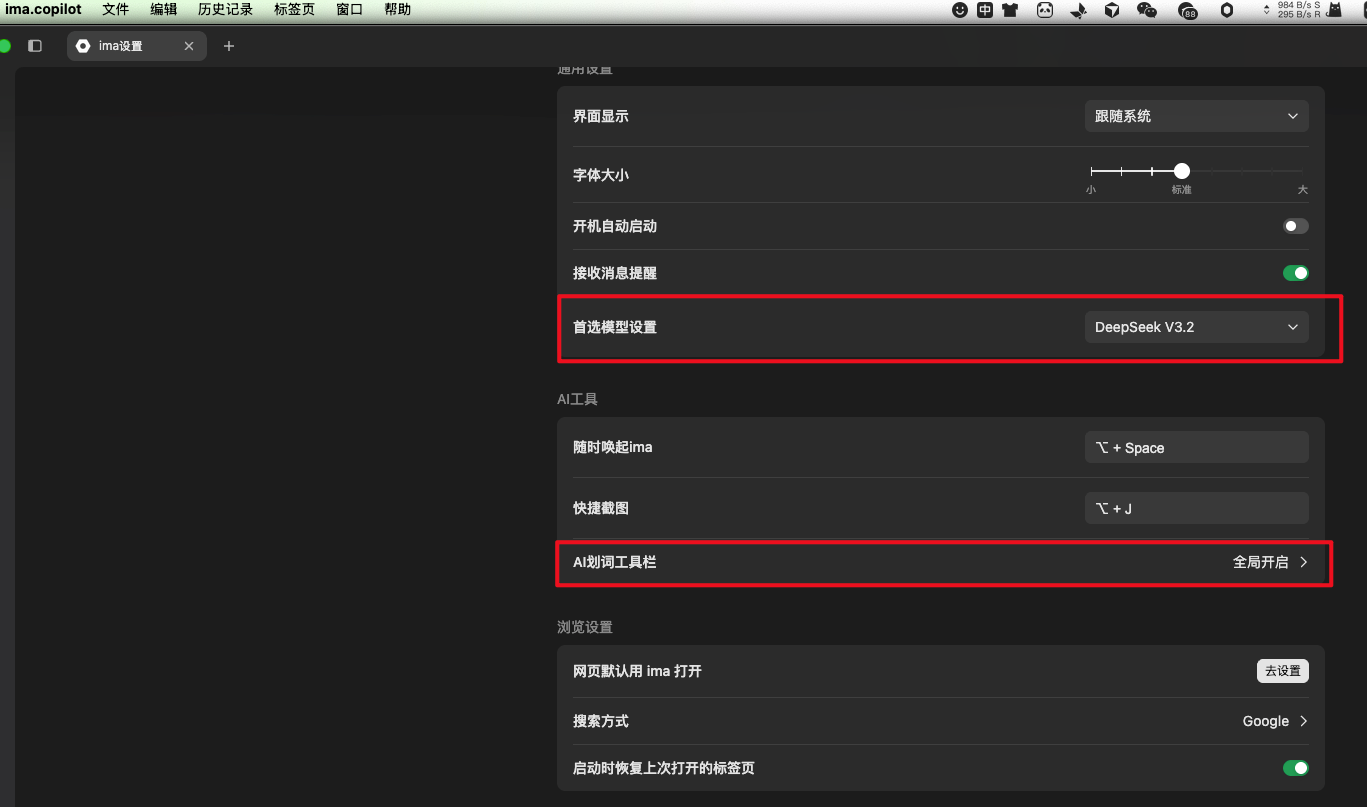This screenshot has height=807, width=1367.
Task: Select the ima设置 tab
Action: click(x=122, y=46)
